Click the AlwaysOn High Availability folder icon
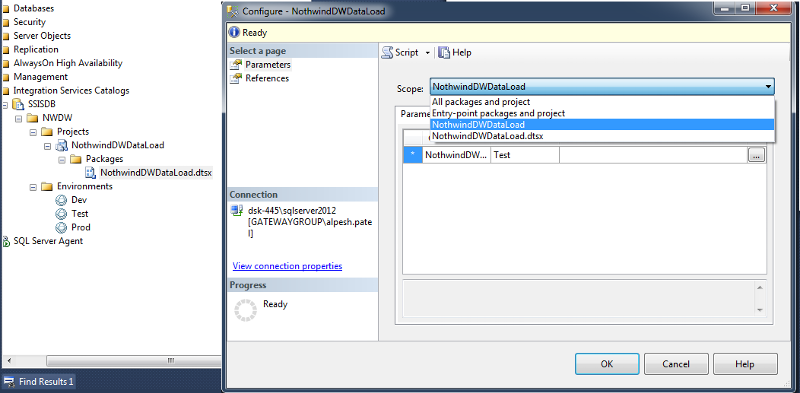800x393 pixels. pyautogui.click(x=6, y=64)
